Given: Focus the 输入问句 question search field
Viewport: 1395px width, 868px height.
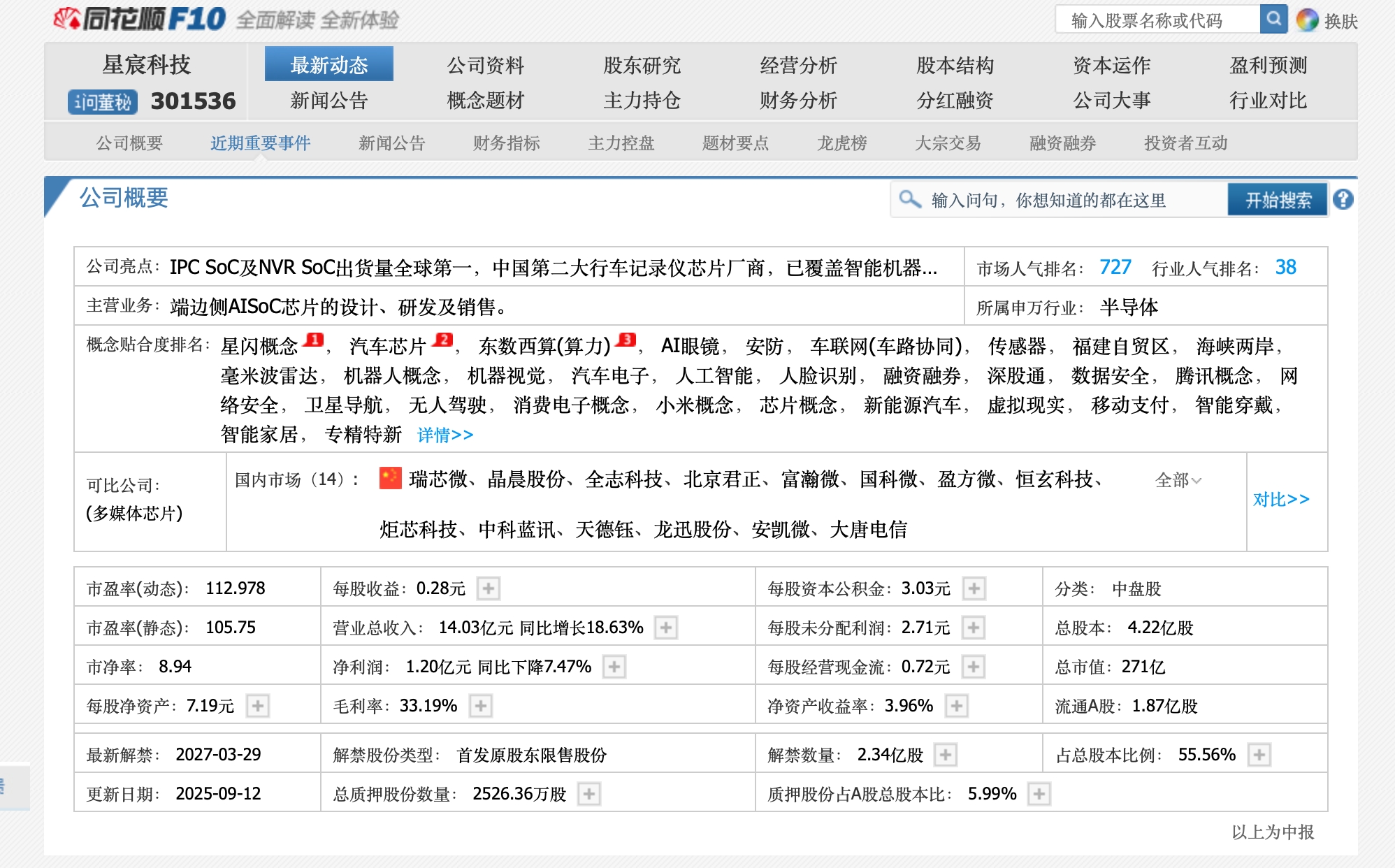Looking at the screenshot, I should [1060, 201].
